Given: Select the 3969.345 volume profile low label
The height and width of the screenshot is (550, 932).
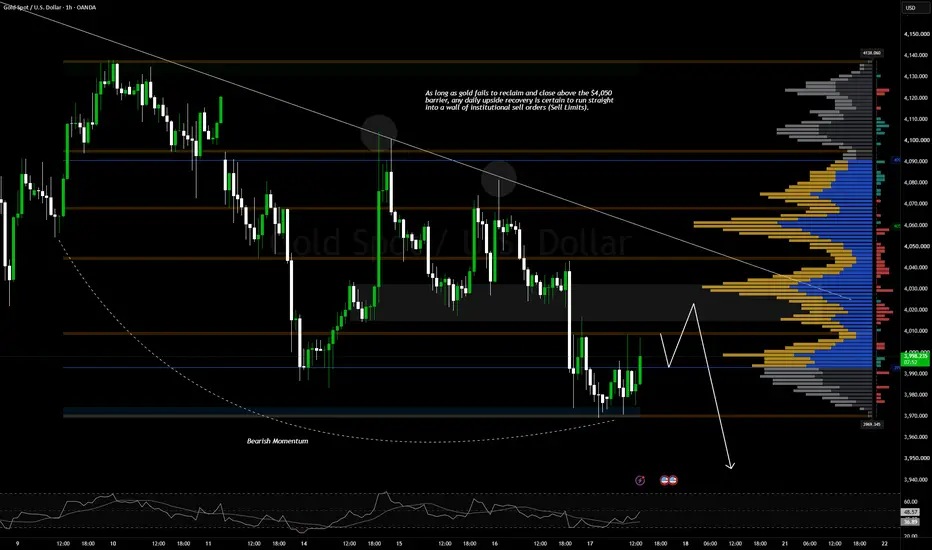Looking at the screenshot, I should click(871, 424).
